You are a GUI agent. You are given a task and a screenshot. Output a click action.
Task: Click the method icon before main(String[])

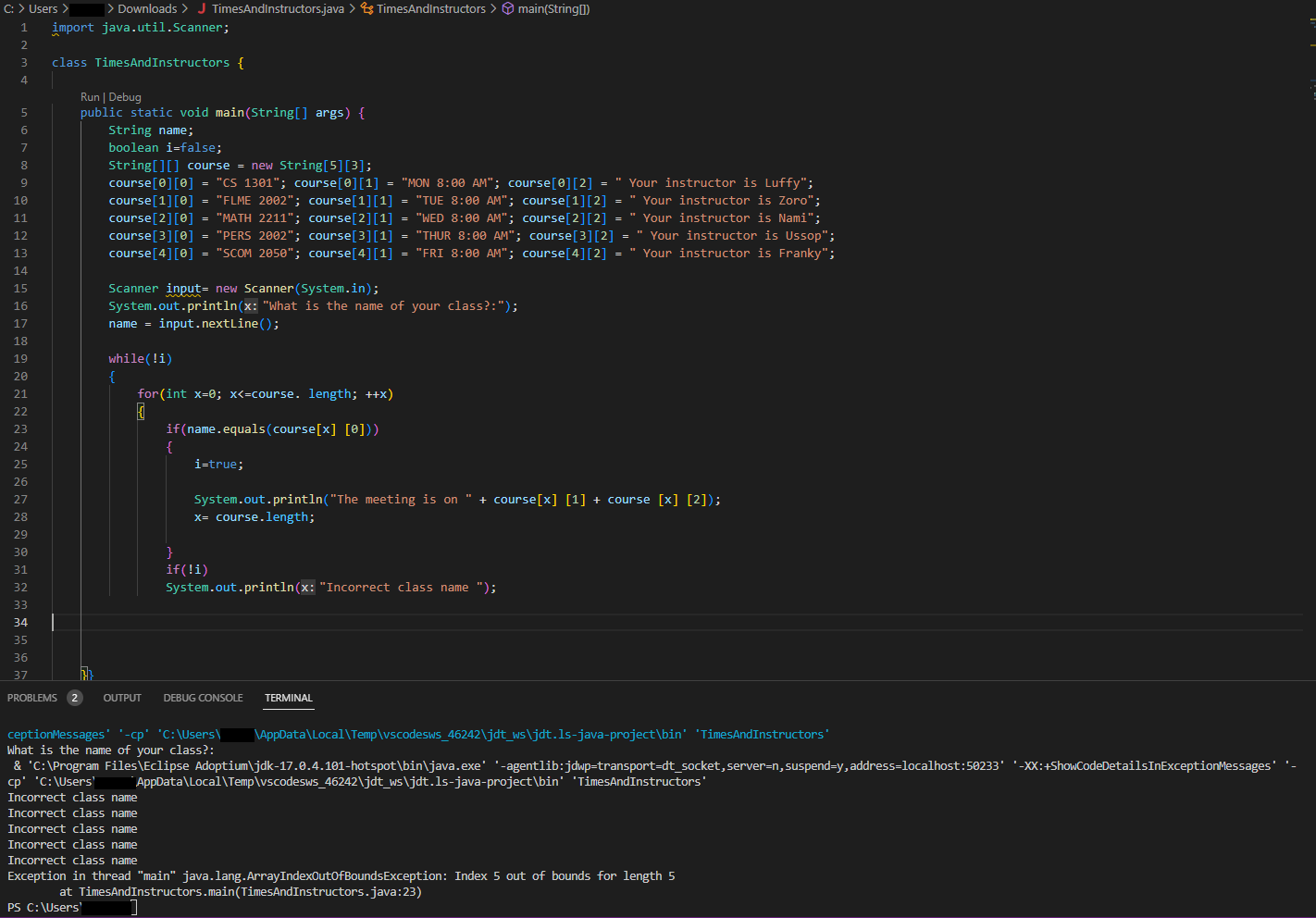(507, 8)
